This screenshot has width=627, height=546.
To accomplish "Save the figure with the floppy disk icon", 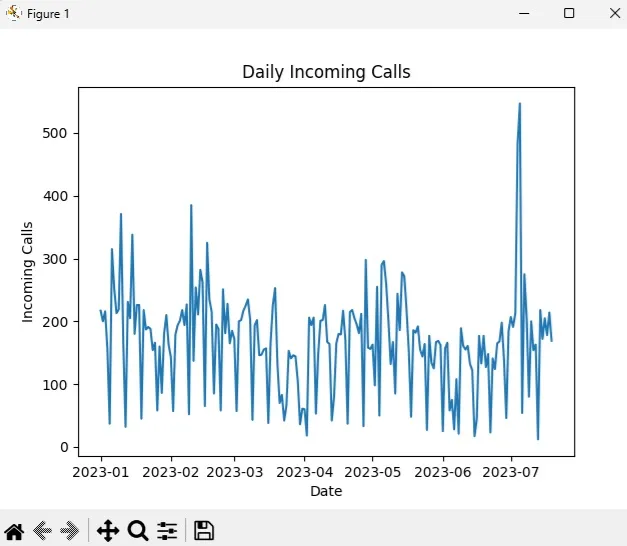I will (x=204, y=531).
